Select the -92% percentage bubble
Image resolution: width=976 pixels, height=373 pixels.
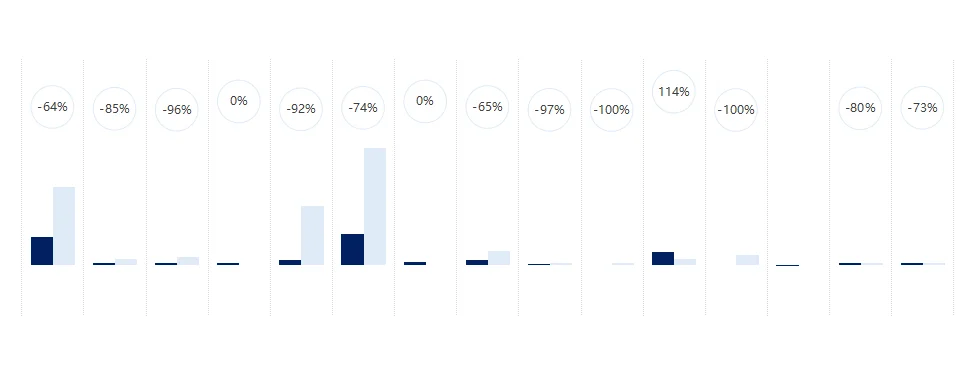point(301,109)
